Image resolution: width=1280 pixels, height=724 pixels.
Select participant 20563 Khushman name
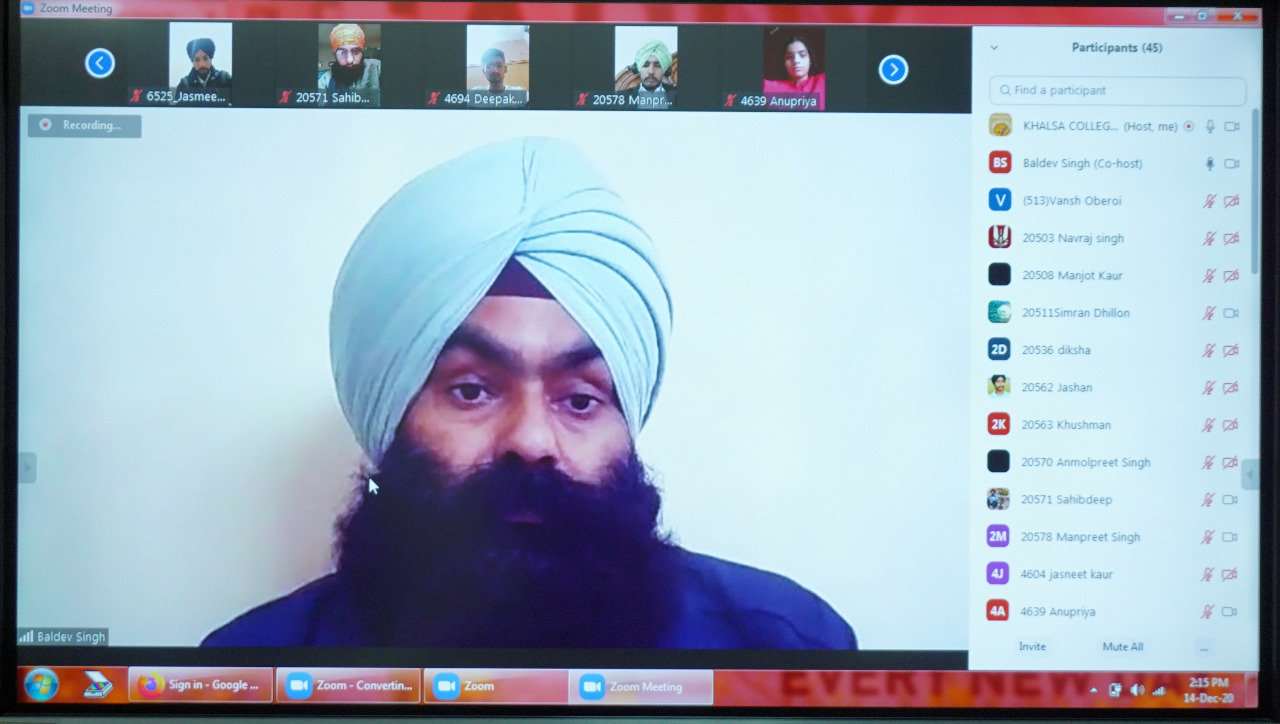click(1066, 425)
